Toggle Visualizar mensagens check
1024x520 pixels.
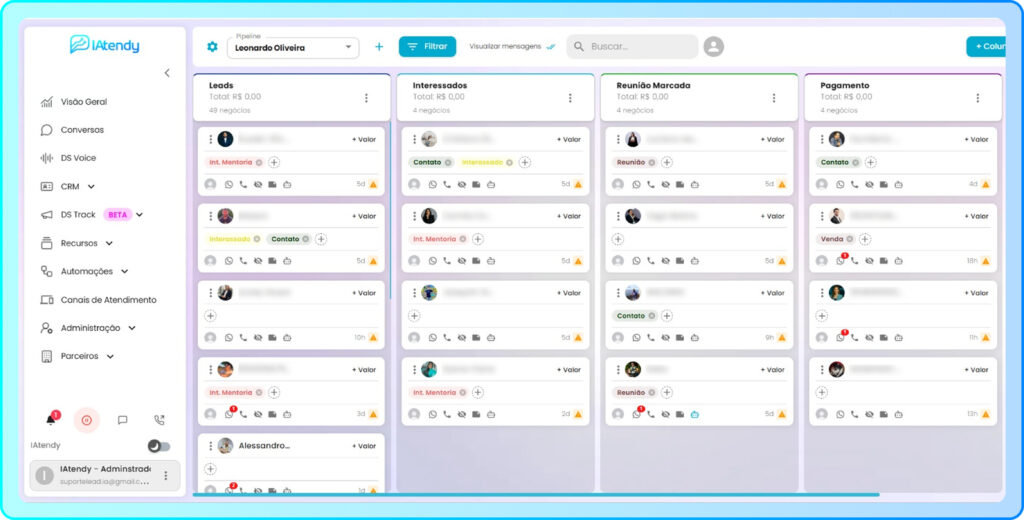pyautogui.click(x=550, y=46)
